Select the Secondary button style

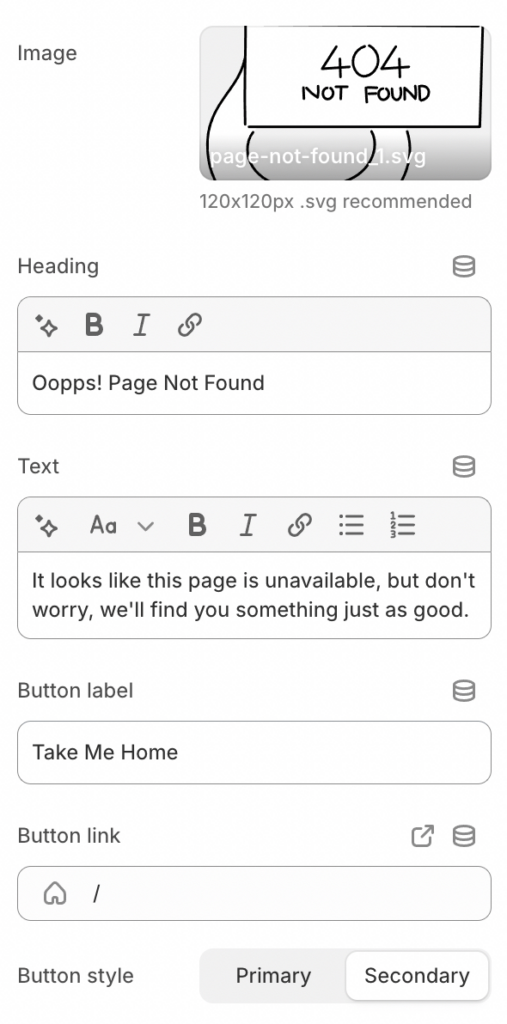point(417,976)
